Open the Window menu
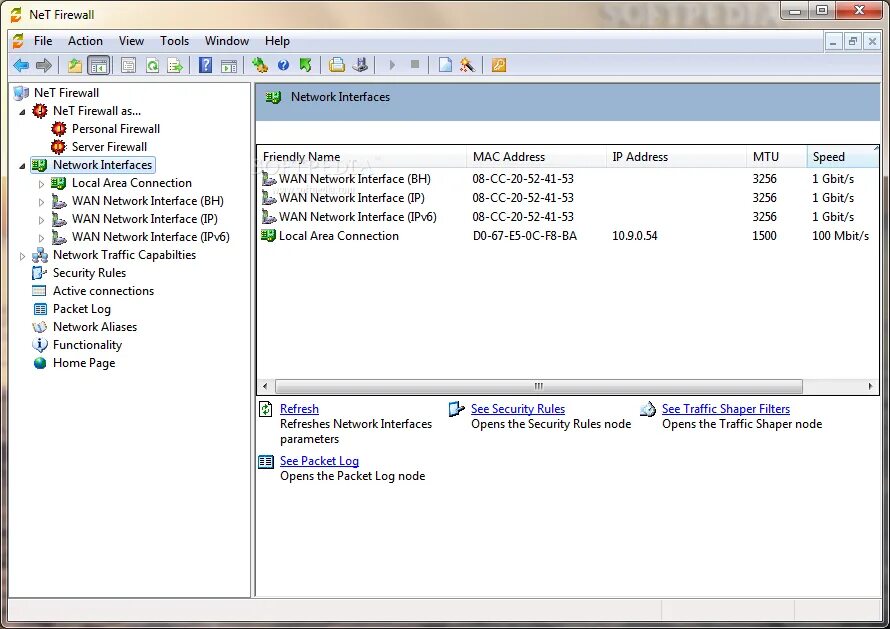 (x=226, y=41)
